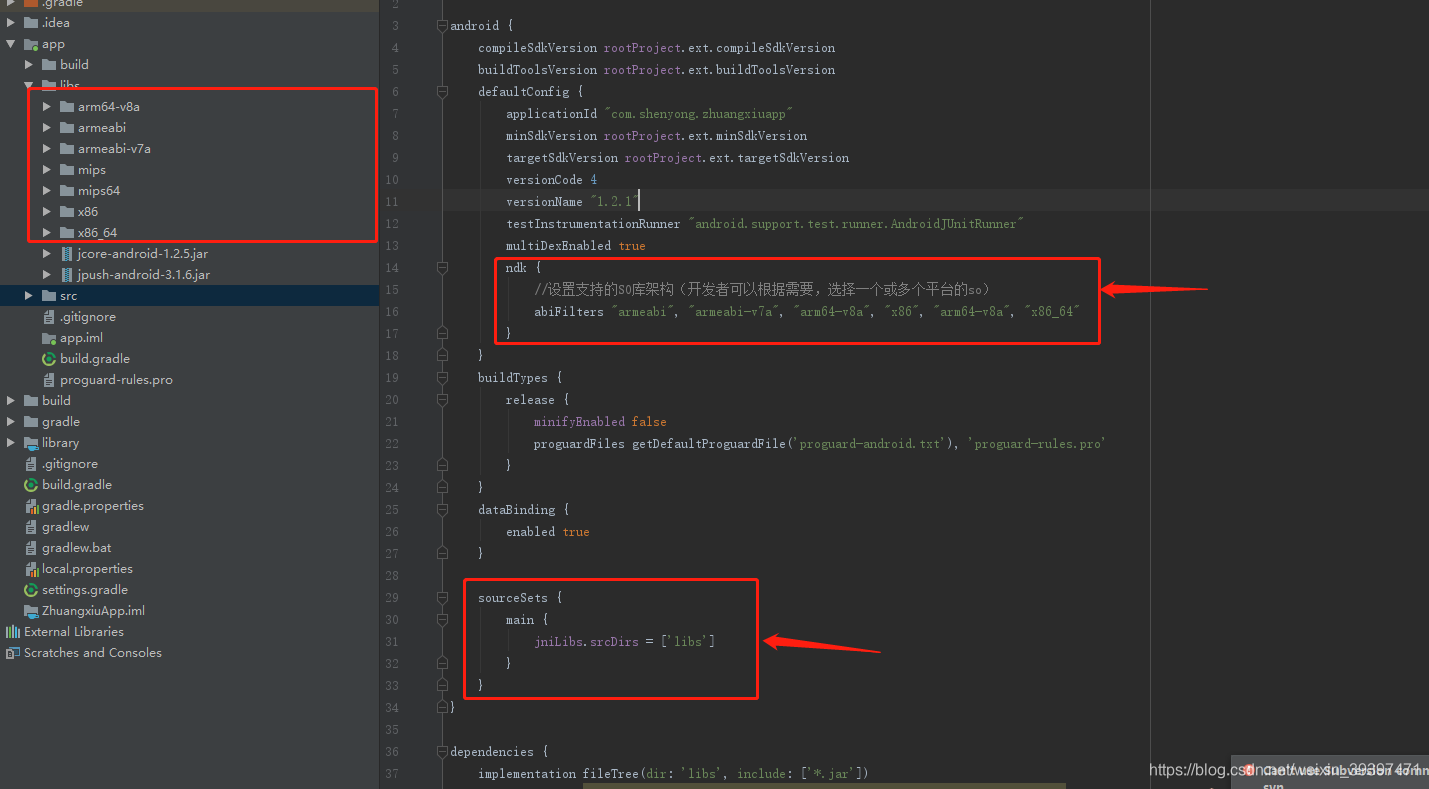Click the gradlew.bat file icon

pos(31,547)
